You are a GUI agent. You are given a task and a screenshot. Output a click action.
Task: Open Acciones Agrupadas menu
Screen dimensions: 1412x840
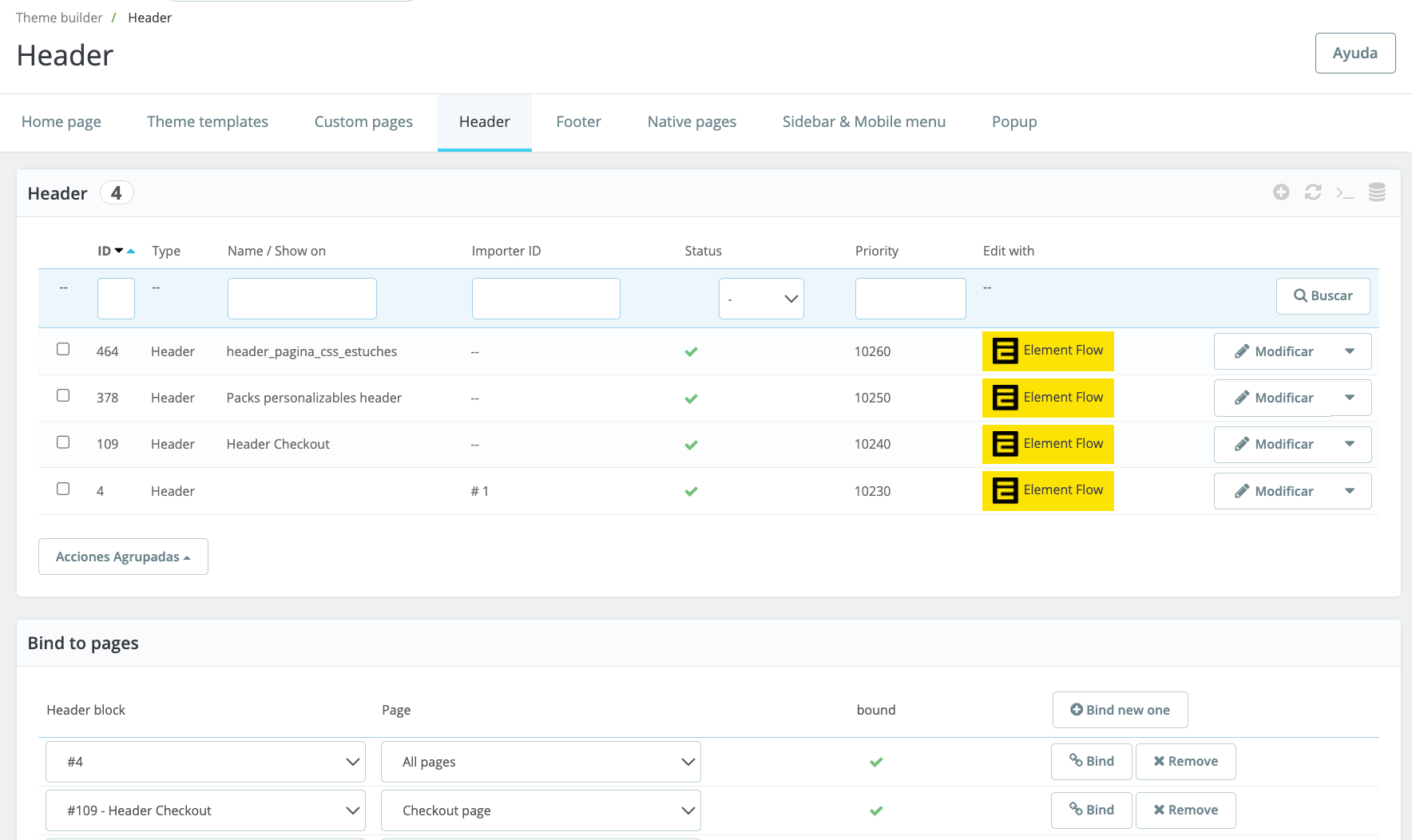click(x=123, y=557)
